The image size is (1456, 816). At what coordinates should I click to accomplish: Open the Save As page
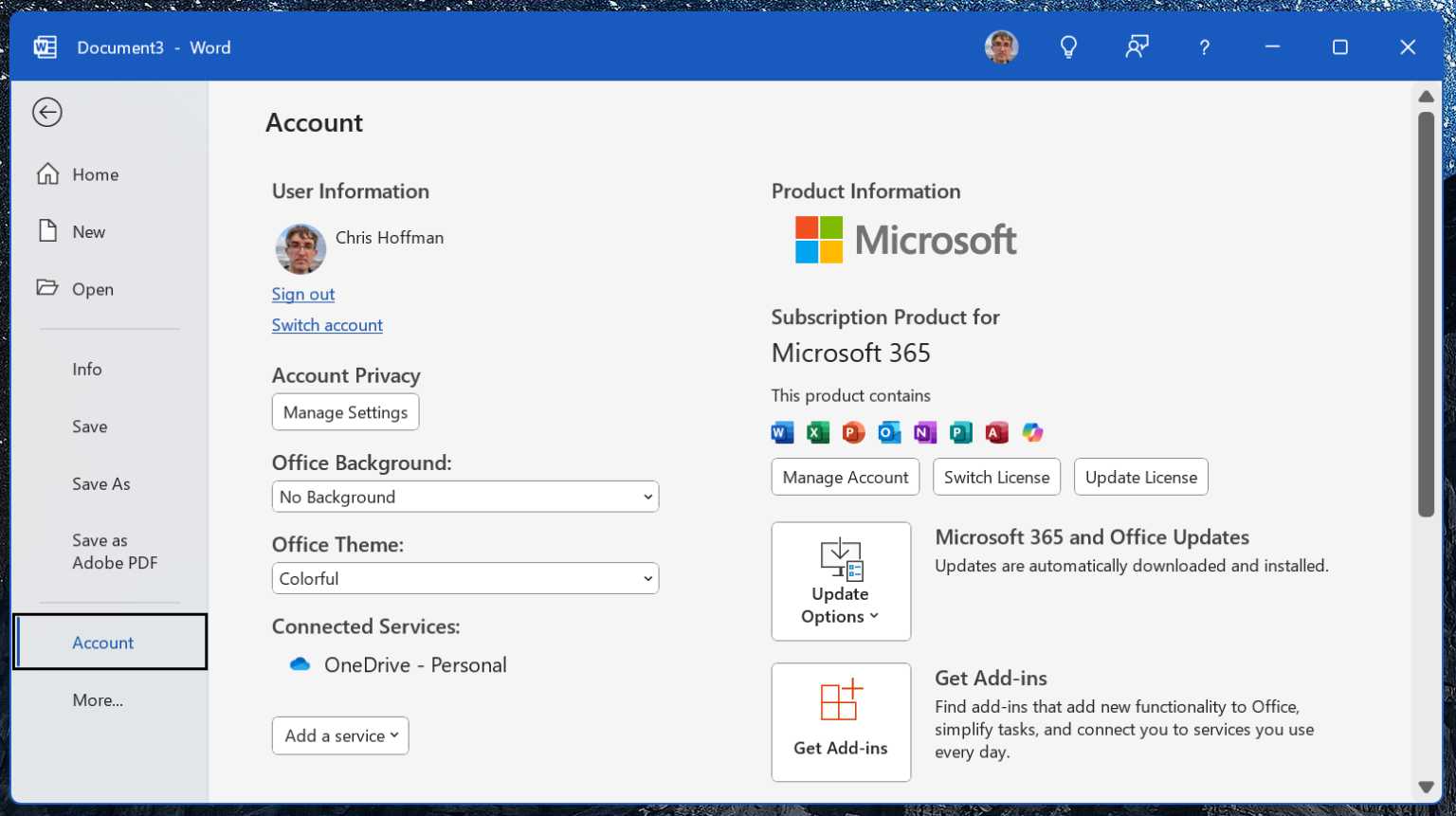click(100, 483)
